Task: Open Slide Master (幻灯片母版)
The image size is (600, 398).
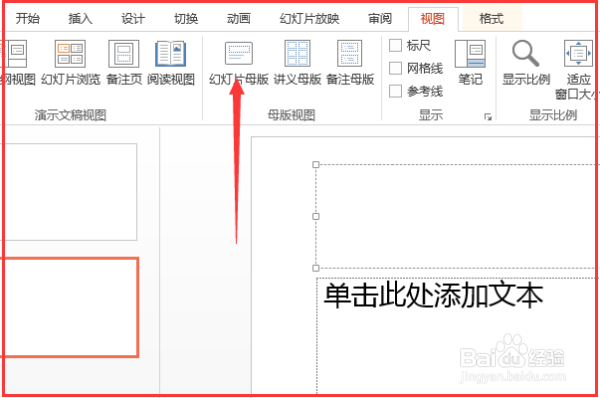Action: pyautogui.click(x=239, y=63)
